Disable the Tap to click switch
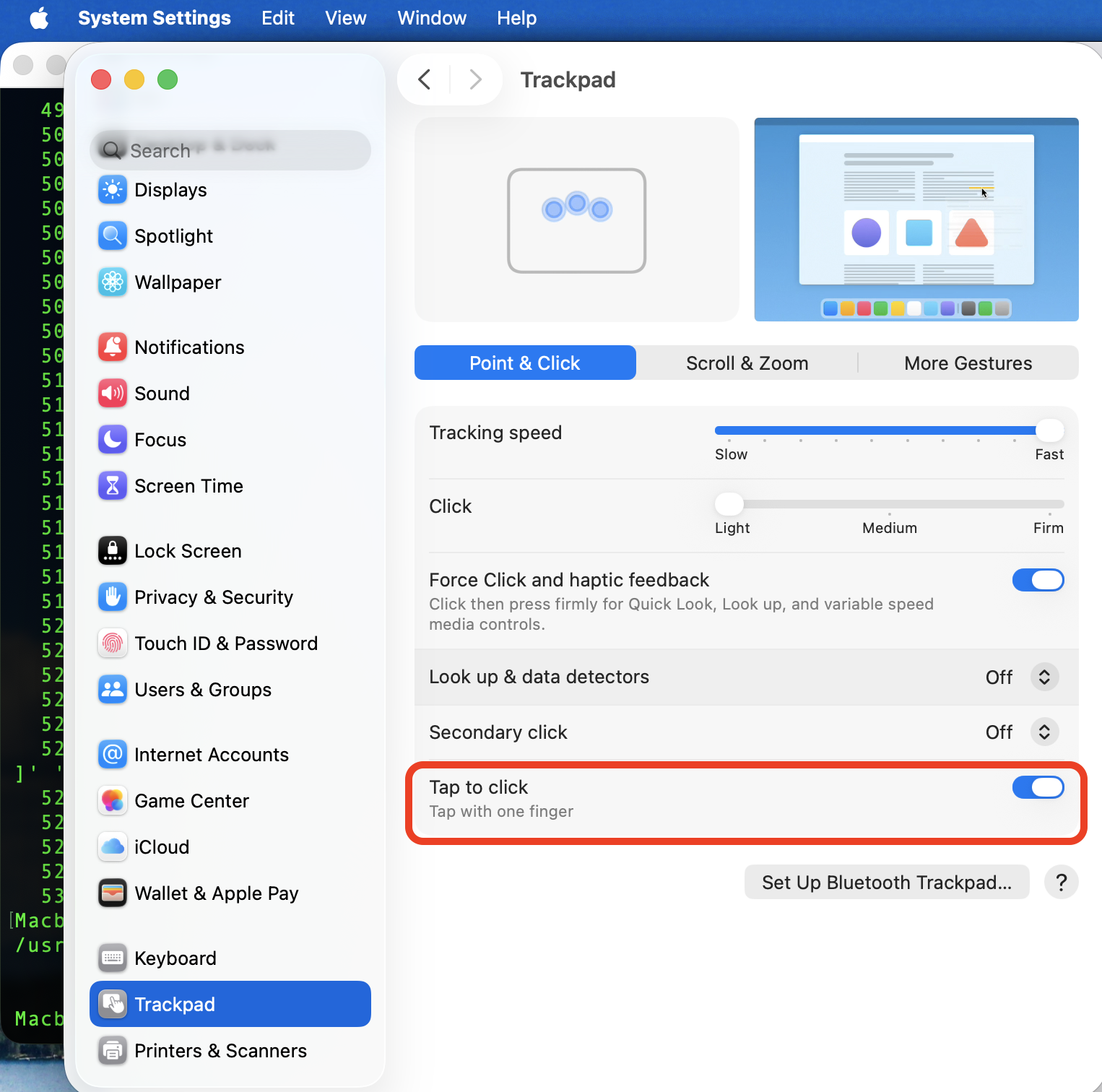This screenshot has height=1092, width=1102. tap(1038, 787)
